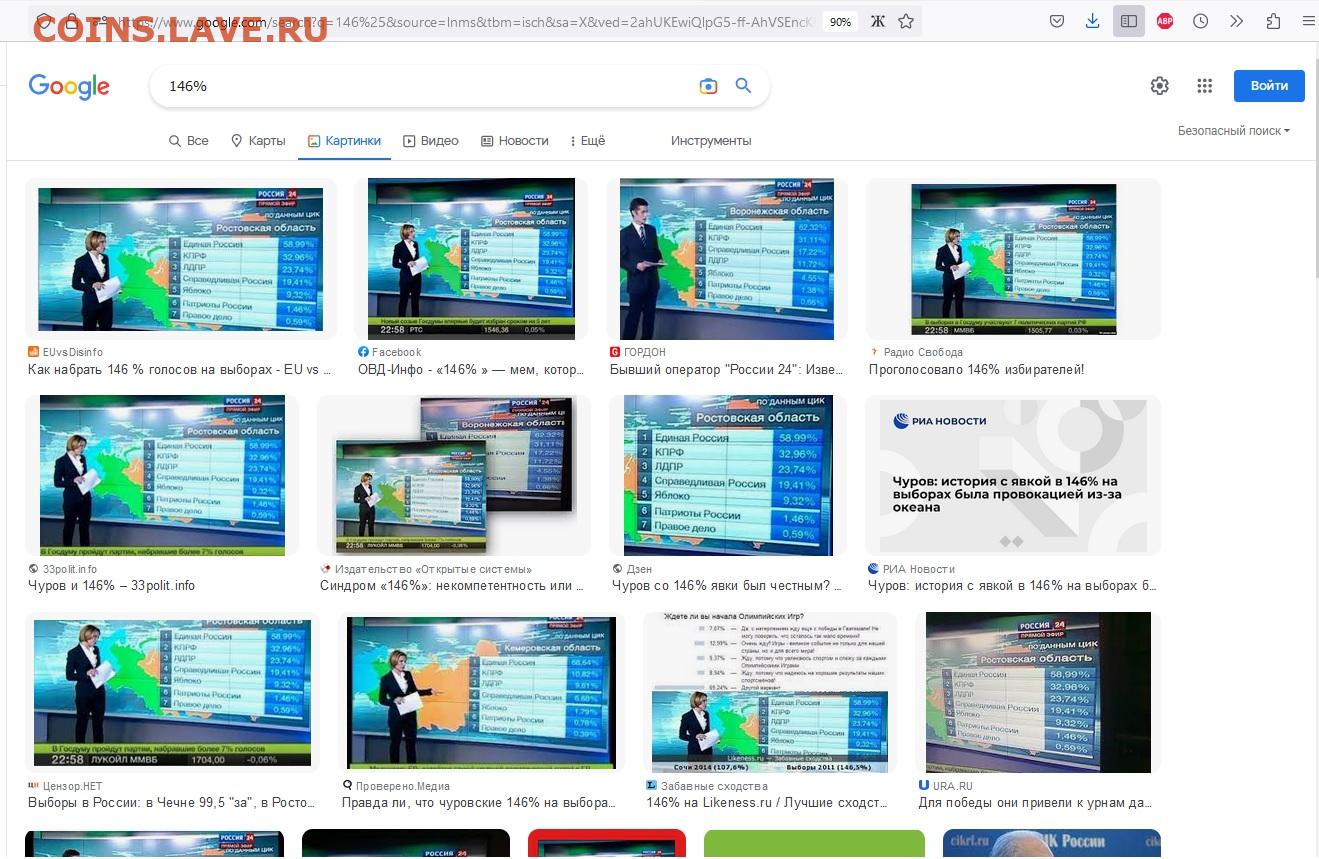The image size is (1319, 859).
Task: Switch to Все search tab
Action: pyautogui.click(x=189, y=141)
